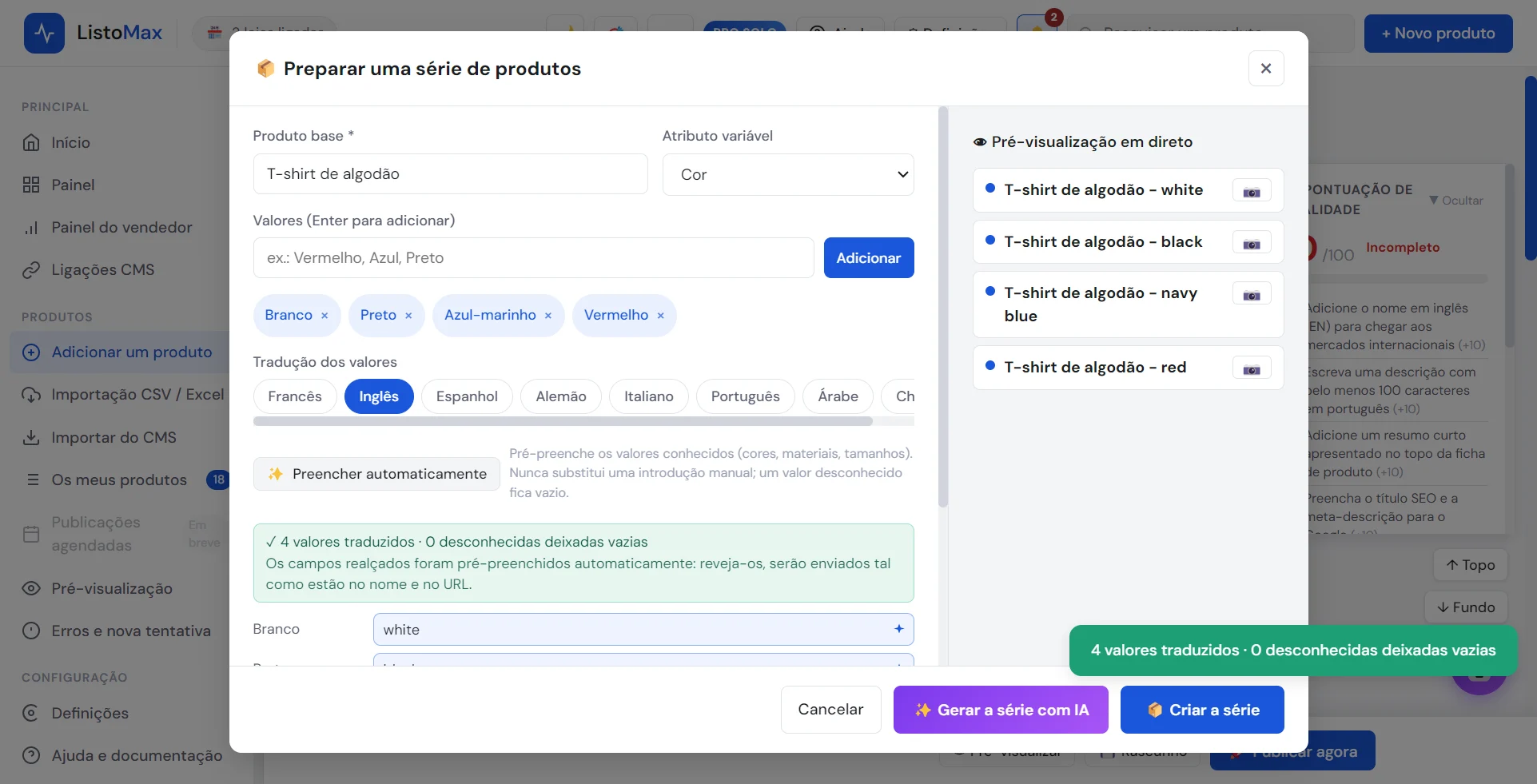
Task: Click the horizontal scrollbar under language tabs
Action: pyautogui.click(x=563, y=421)
